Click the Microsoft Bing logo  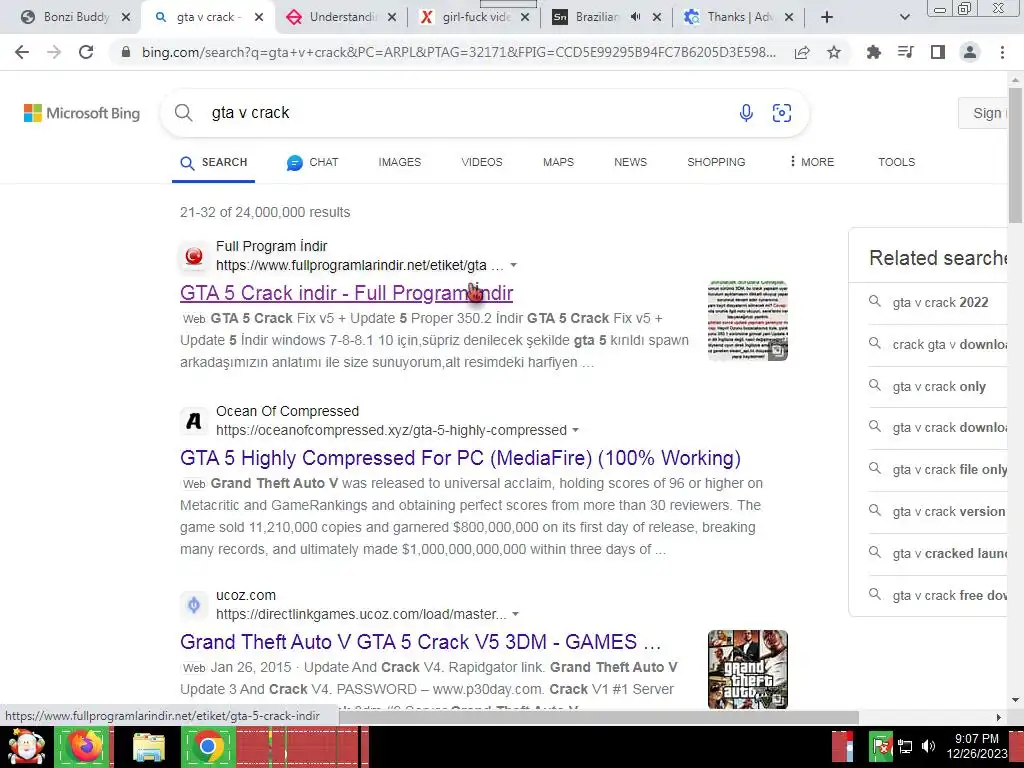82,113
